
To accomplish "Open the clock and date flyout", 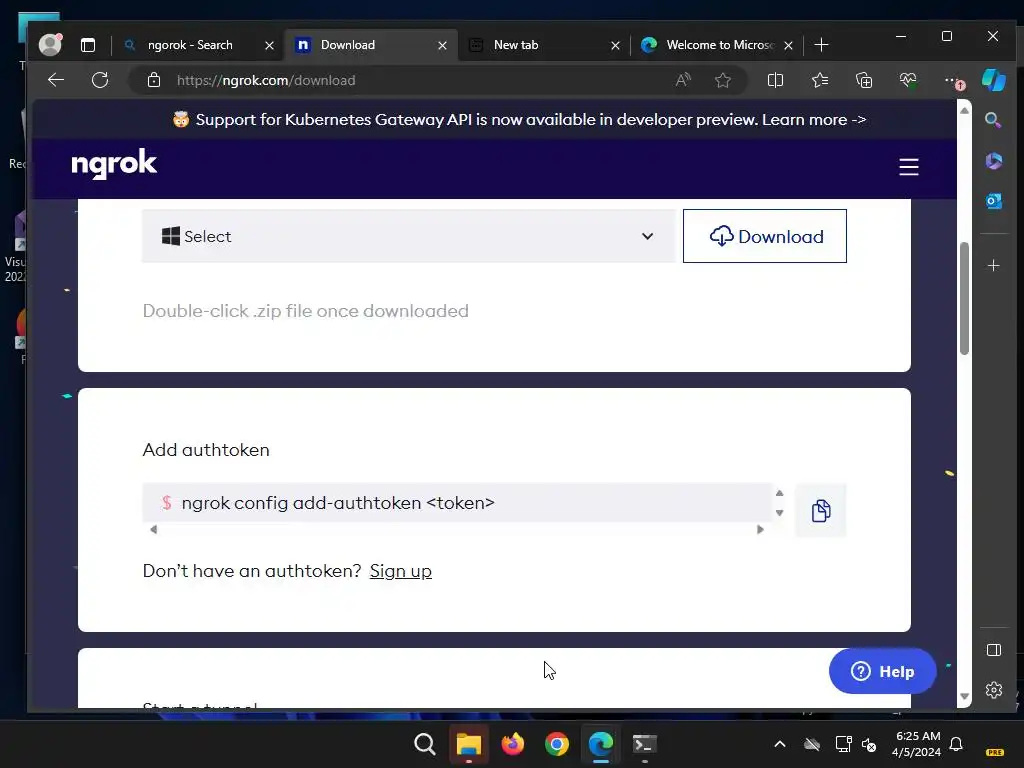I will click(x=917, y=744).
